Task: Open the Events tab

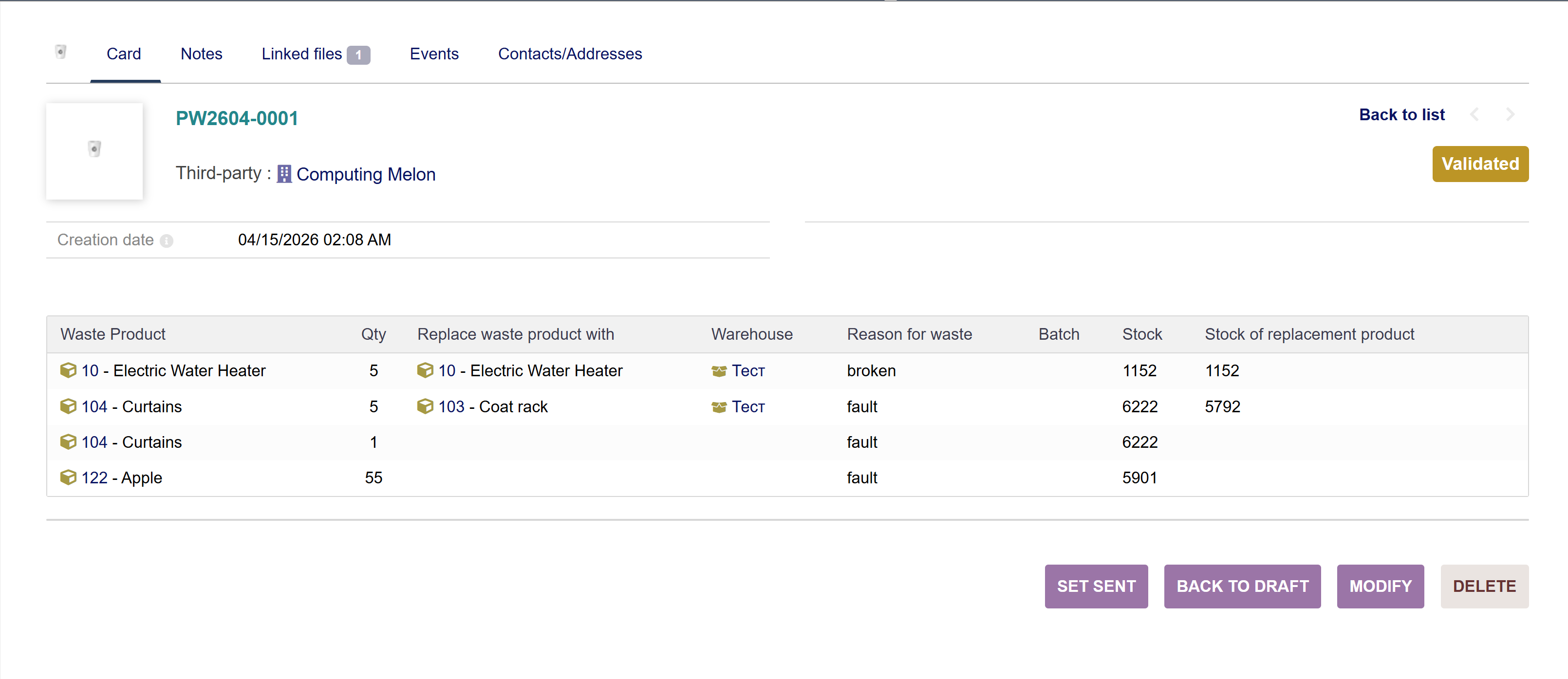Action: point(434,54)
